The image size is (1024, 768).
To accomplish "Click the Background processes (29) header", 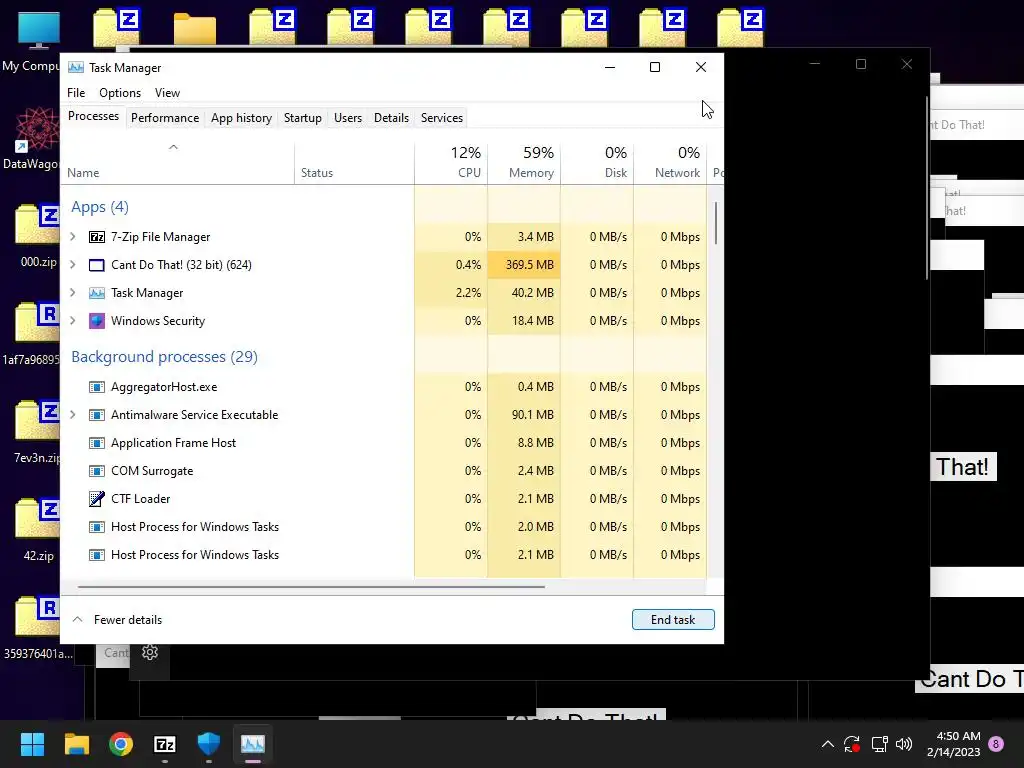I will click(165, 357).
